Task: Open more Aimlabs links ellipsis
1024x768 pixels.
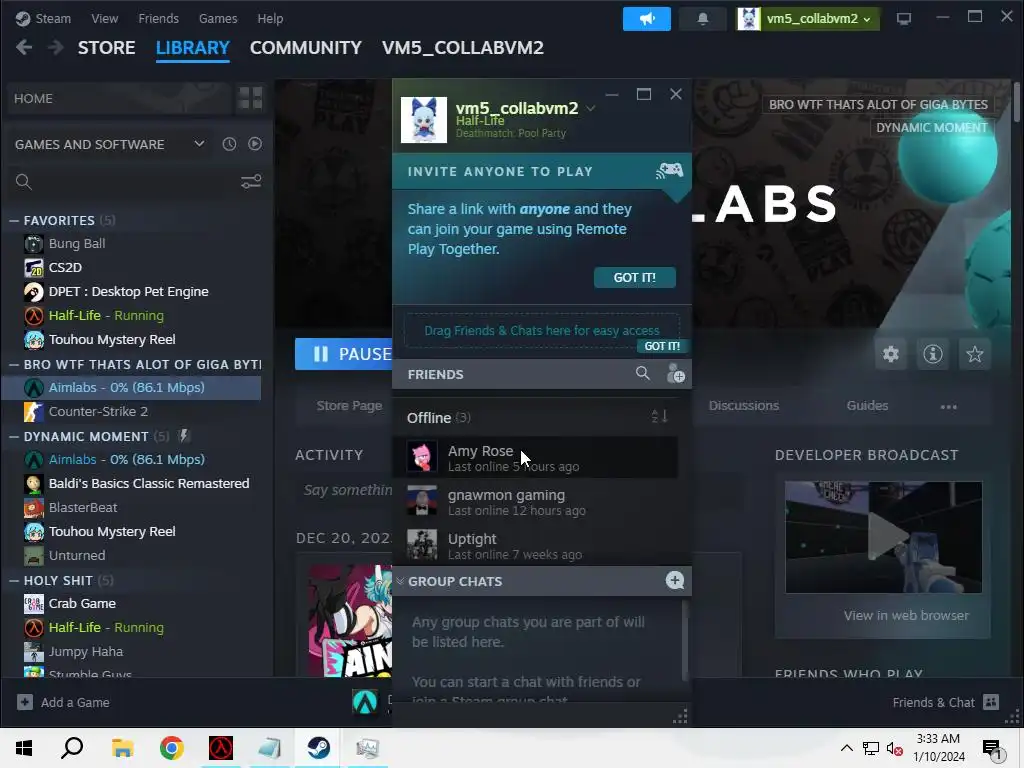Action: 948,406
